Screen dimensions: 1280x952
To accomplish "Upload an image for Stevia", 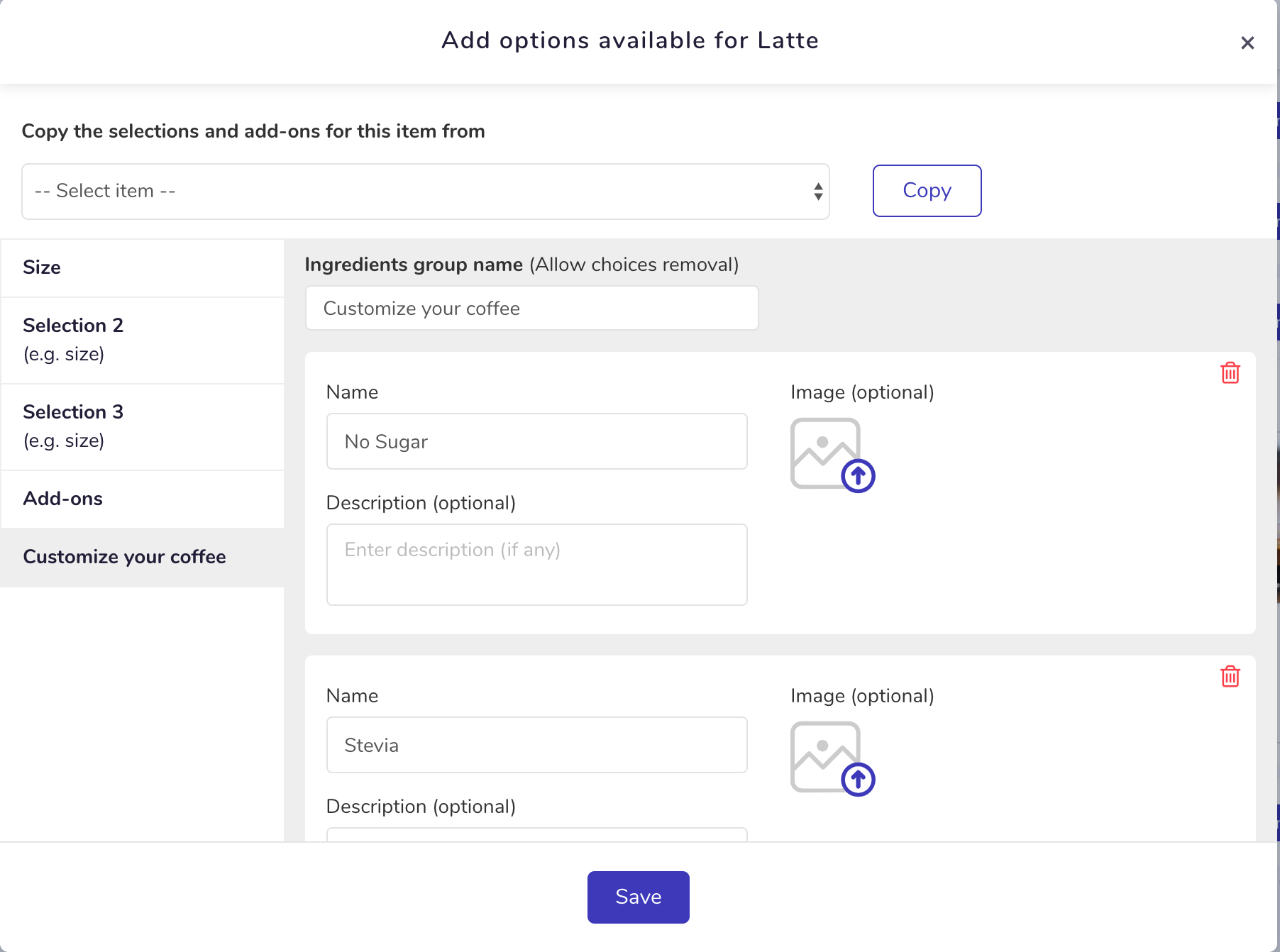I will pyautogui.click(x=832, y=758).
